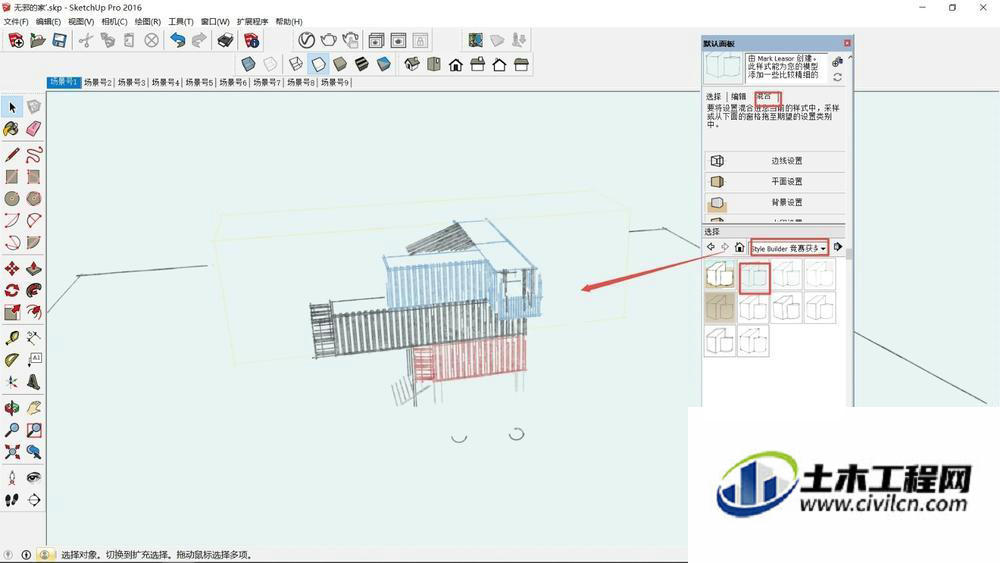Activate the Line pencil tool
Viewport: 1000px width, 563px height.
(11, 155)
